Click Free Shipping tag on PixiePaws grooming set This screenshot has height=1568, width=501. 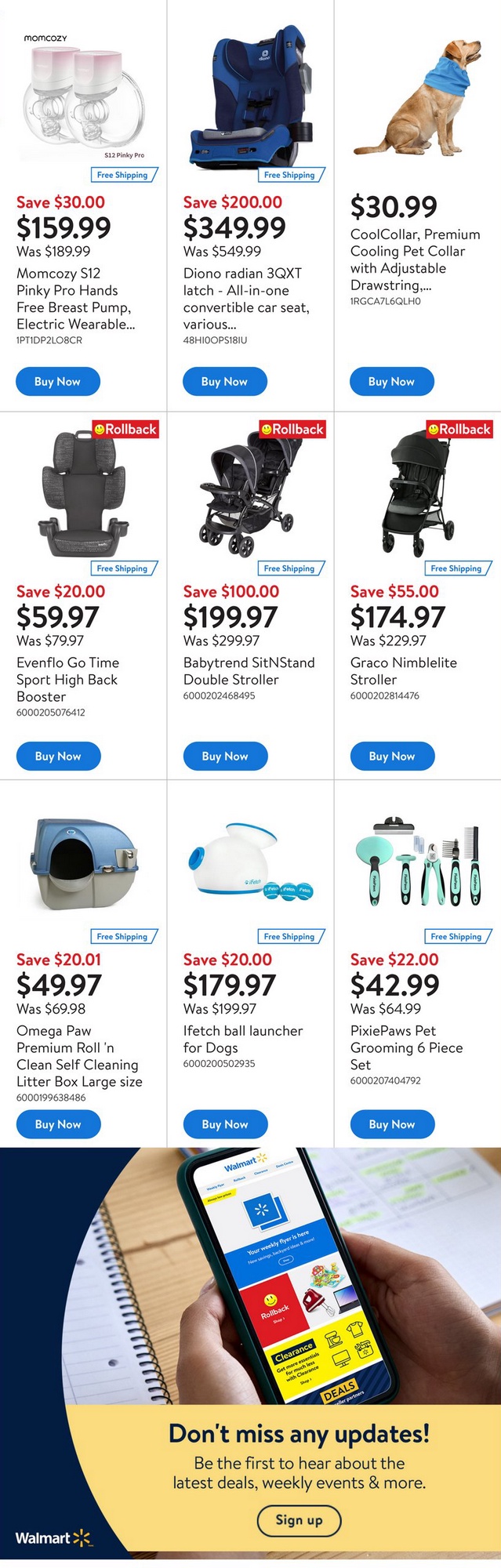pos(458,936)
